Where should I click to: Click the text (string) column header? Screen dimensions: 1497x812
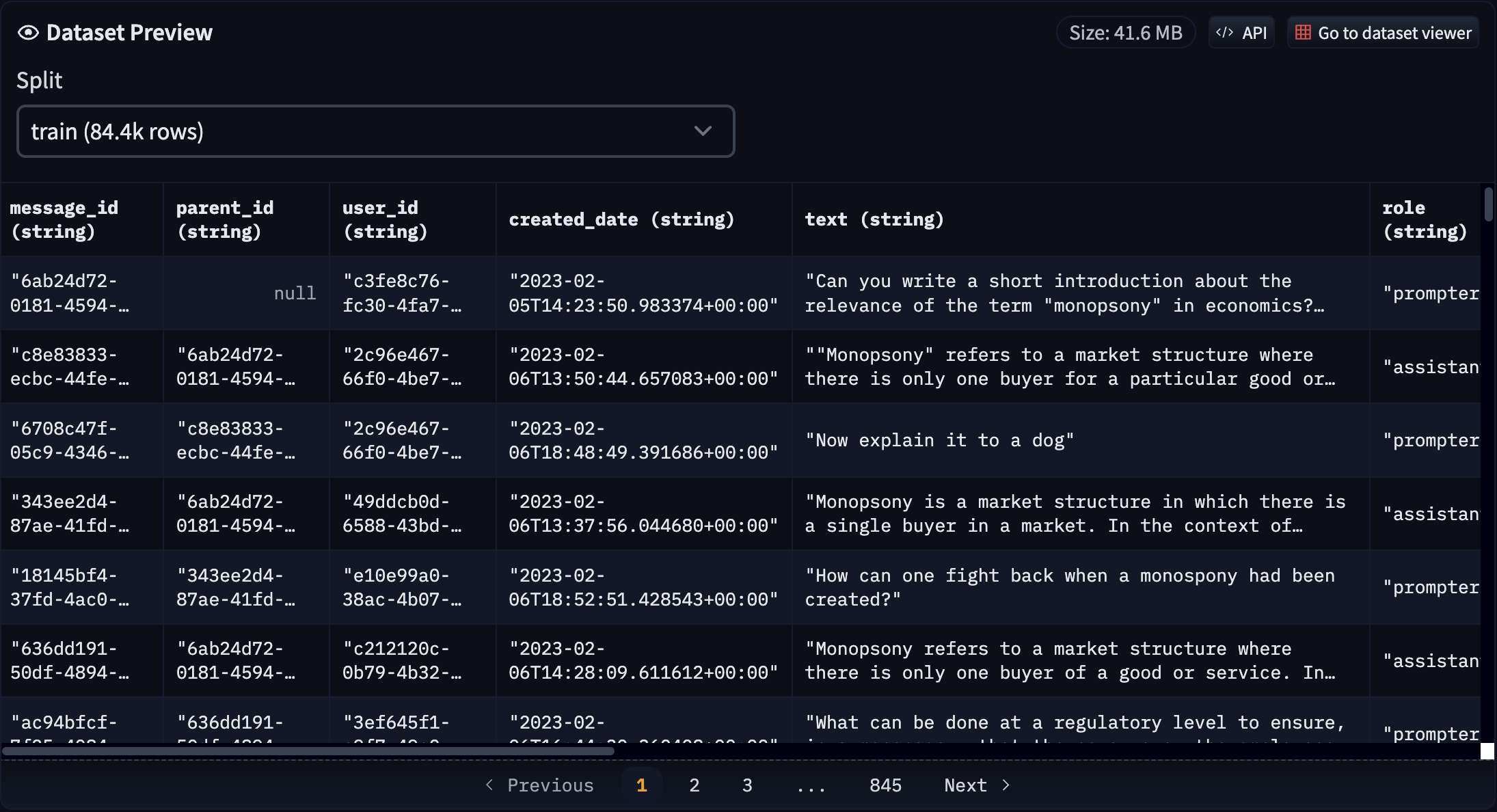(874, 219)
